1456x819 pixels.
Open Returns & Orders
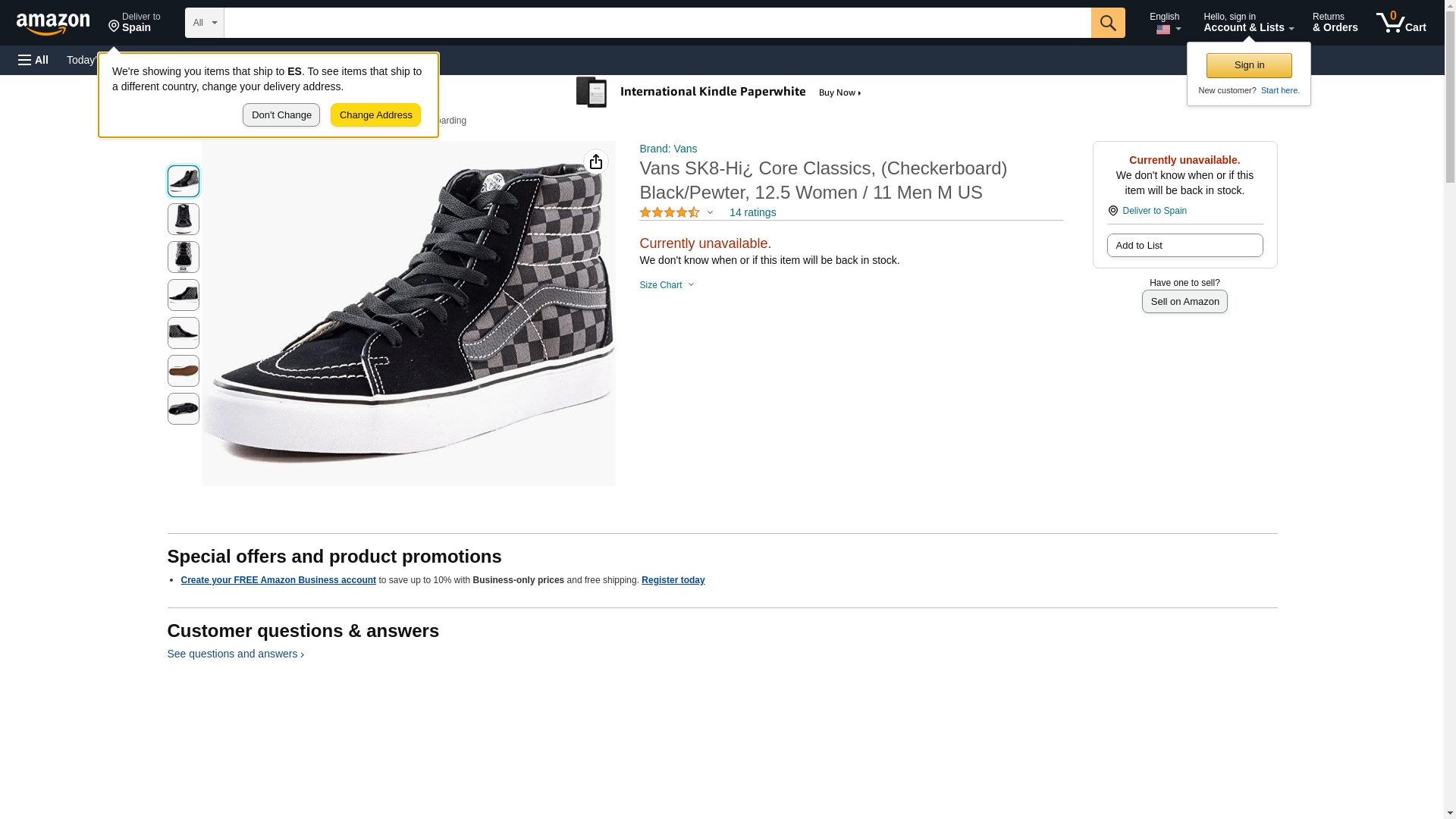pos(1335,23)
